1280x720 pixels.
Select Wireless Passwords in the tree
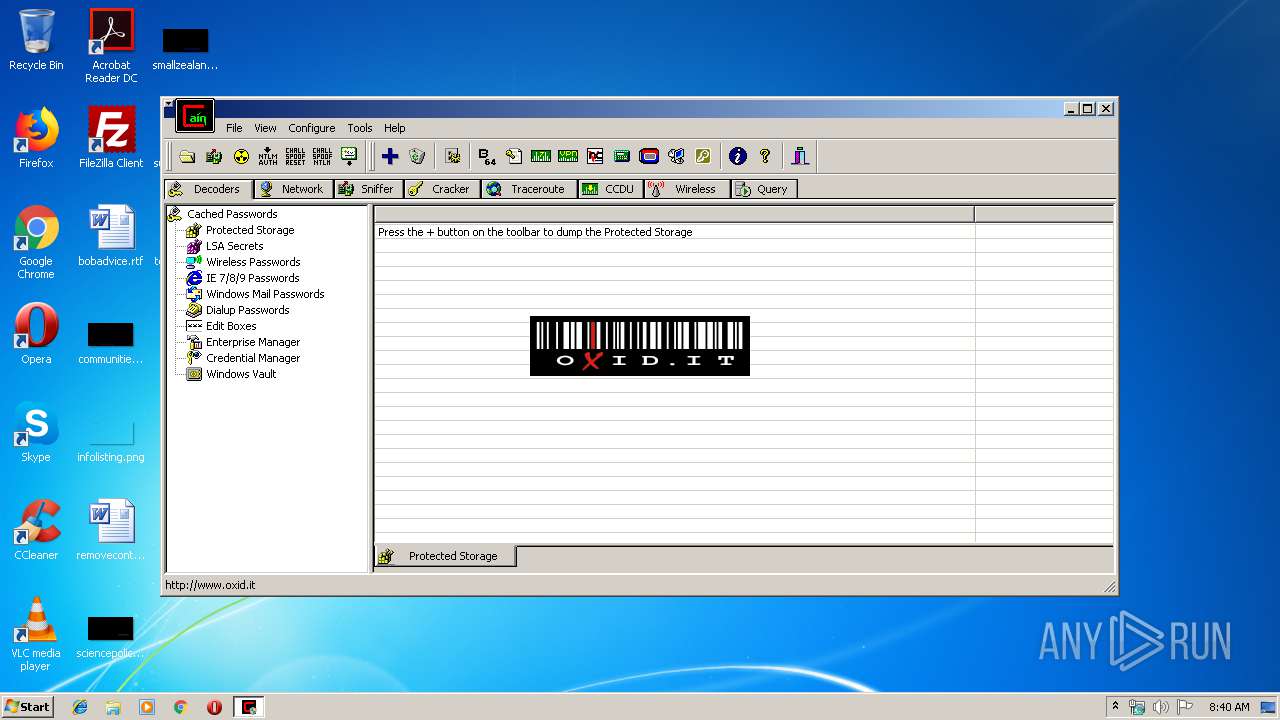click(253, 262)
